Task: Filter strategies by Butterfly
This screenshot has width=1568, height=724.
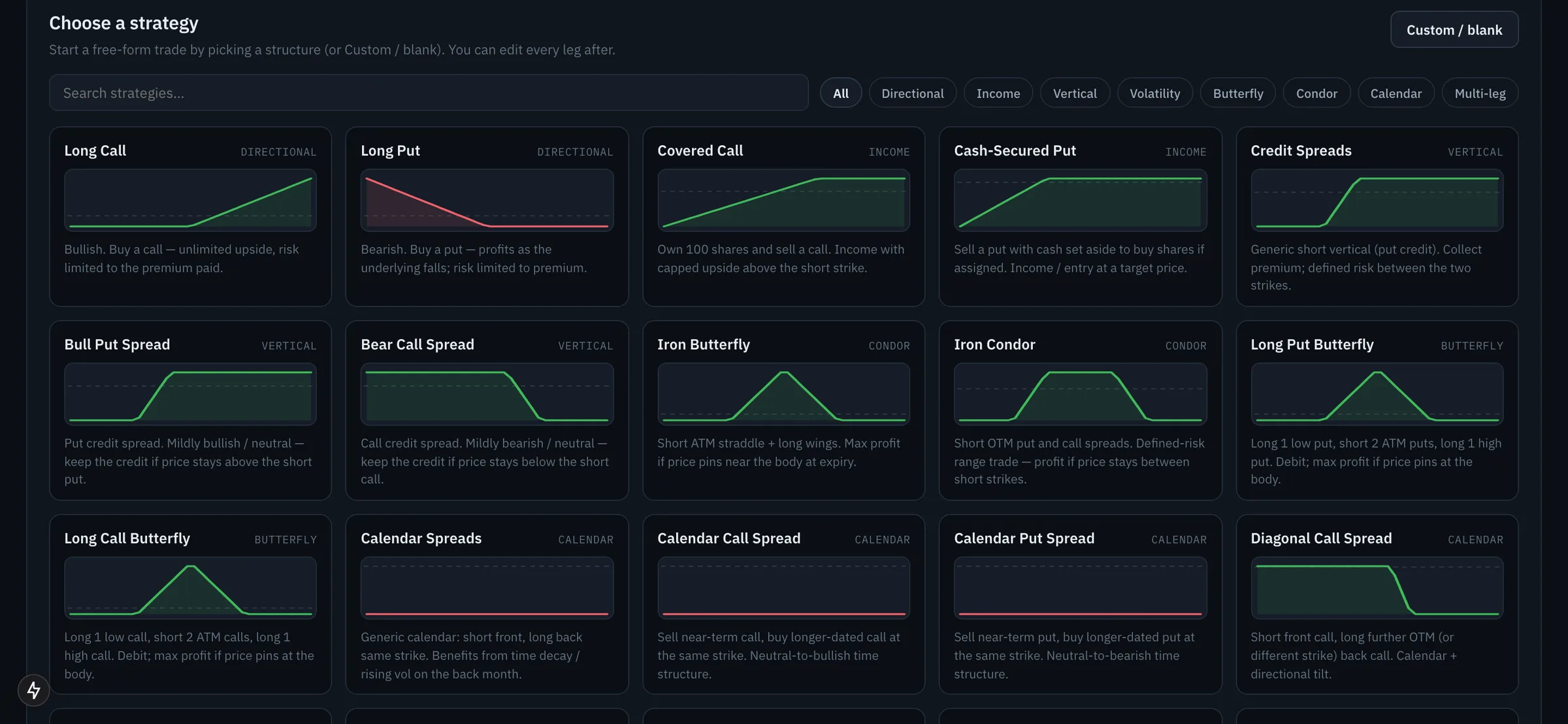Action: (1238, 93)
